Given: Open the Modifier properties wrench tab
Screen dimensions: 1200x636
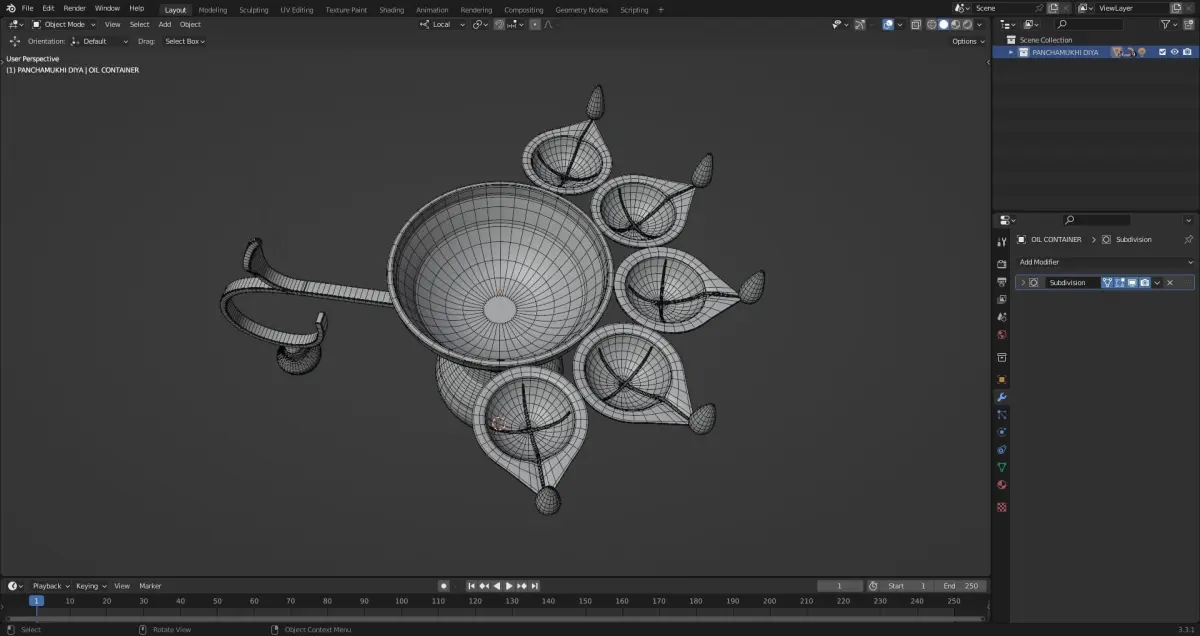Looking at the screenshot, I should coord(1001,397).
